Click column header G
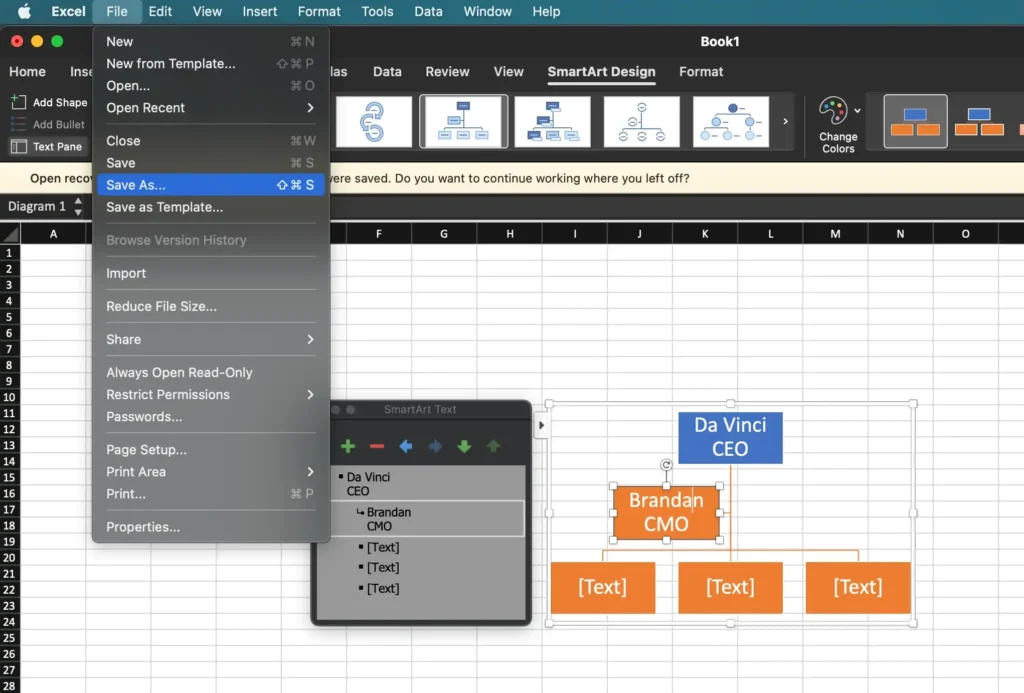 click(x=444, y=233)
